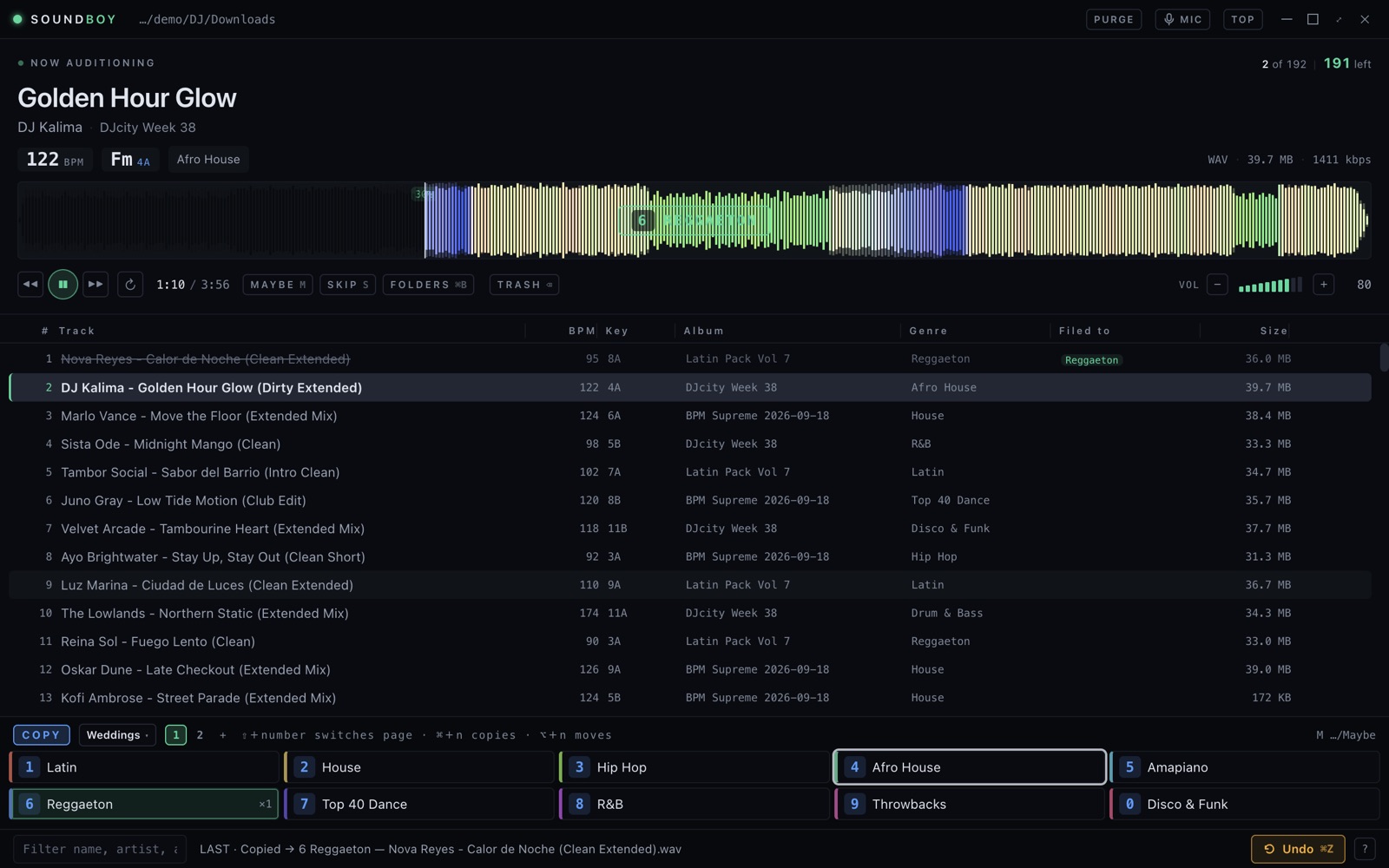This screenshot has height=868, width=1389.
Task: Select Sista Ode - Midnight Mango row
Action: [690, 444]
